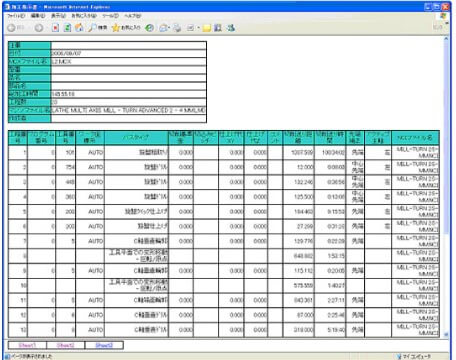The width and height of the screenshot is (456, 360).
Task: Click マイ コンピュータ in the status bar
Action: click(x=416, y=356)
